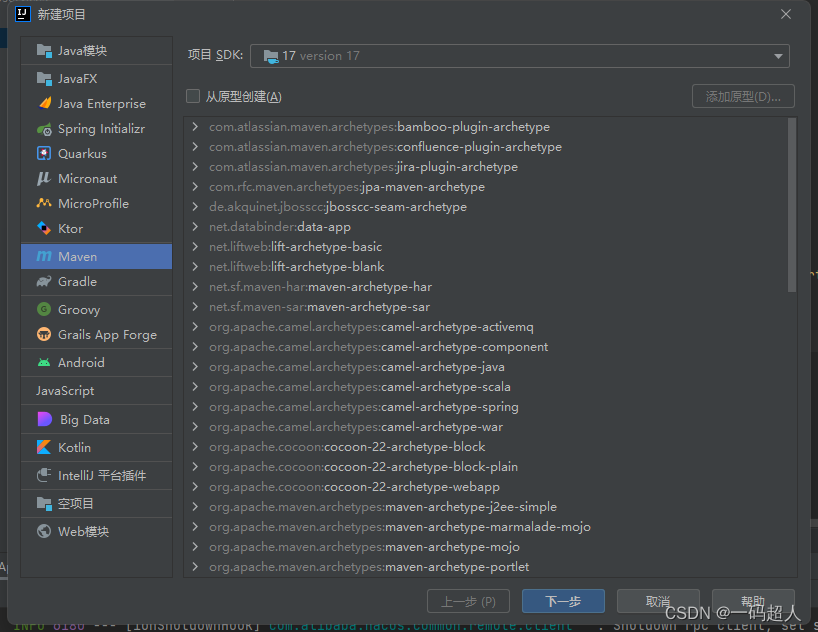
Task: Click the Micronaut mu icon
Action: click(x=44, y=178)
